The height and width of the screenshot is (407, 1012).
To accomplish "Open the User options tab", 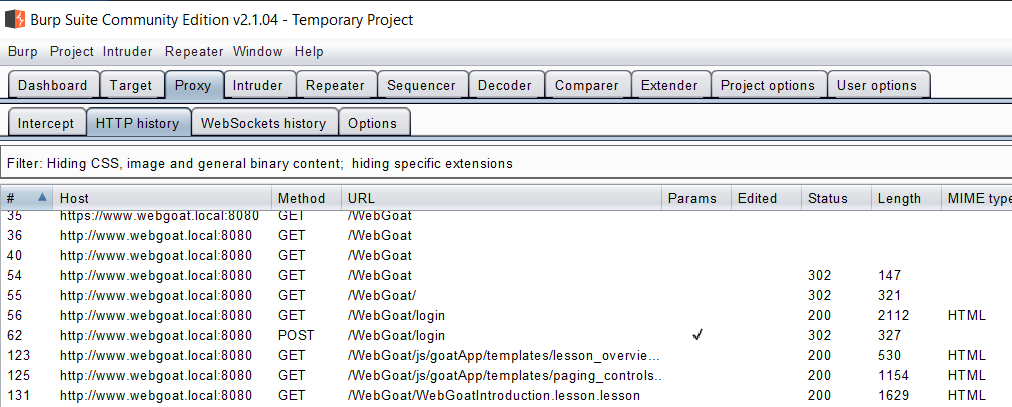I will click(876, 85).
